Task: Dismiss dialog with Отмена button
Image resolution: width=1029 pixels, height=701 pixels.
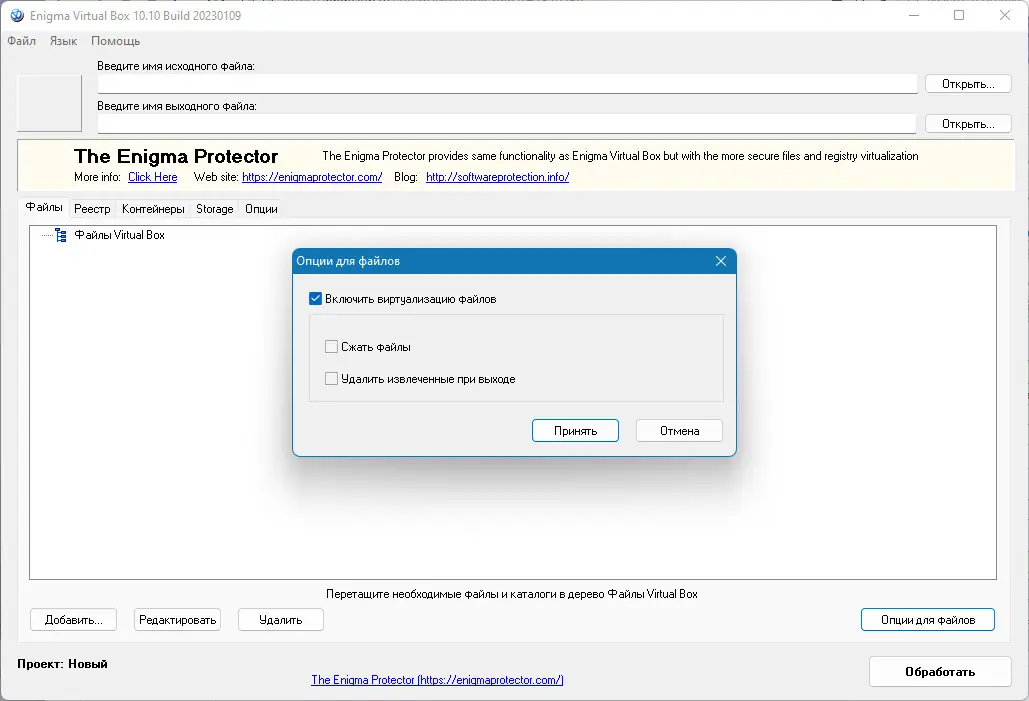Action: tap(679, 431)
